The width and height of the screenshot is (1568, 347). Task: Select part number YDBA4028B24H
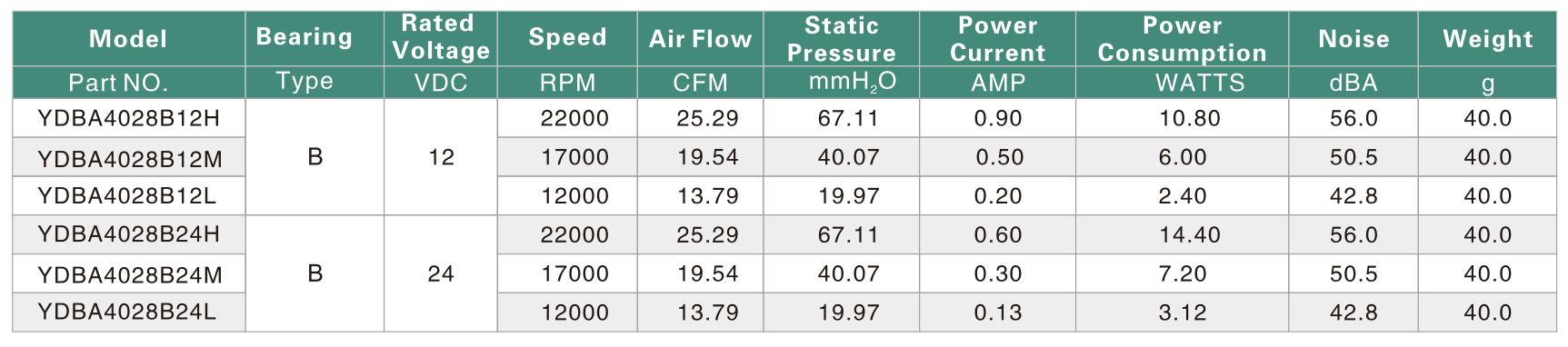tap(129, 234)
